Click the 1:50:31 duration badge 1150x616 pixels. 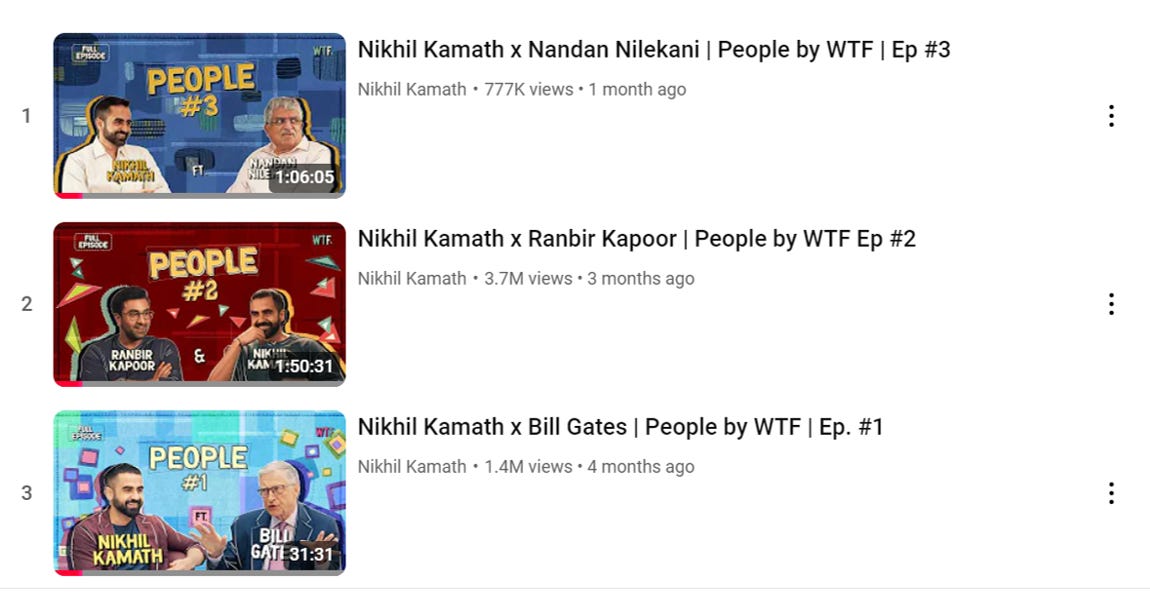pos(304,366)
